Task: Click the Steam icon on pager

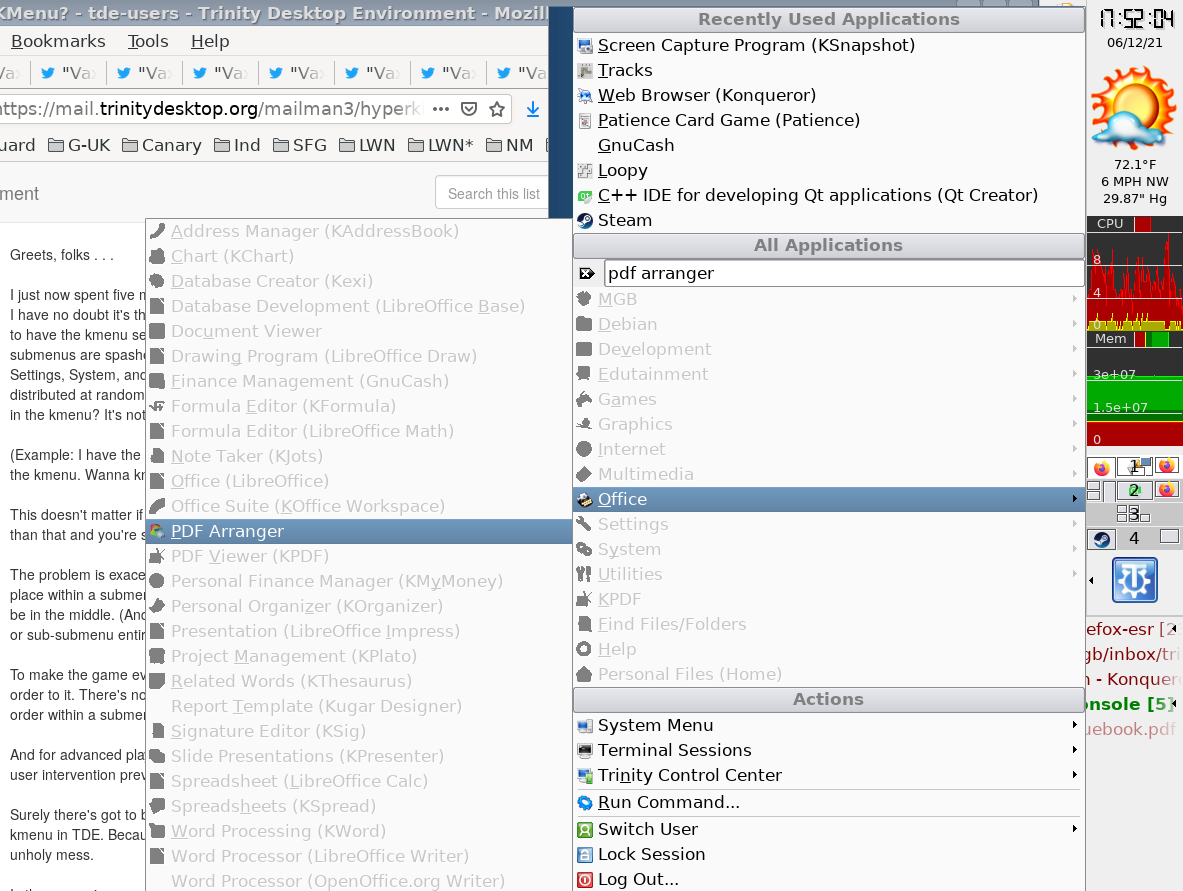Action: pyautogui.click(x=1102, y=539)
